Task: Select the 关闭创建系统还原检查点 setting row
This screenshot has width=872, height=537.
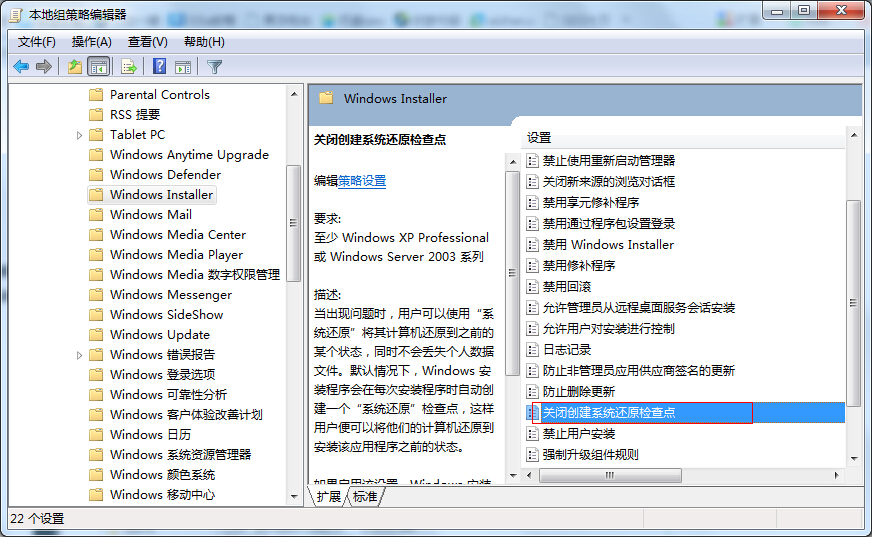Action: pos(685,412)
